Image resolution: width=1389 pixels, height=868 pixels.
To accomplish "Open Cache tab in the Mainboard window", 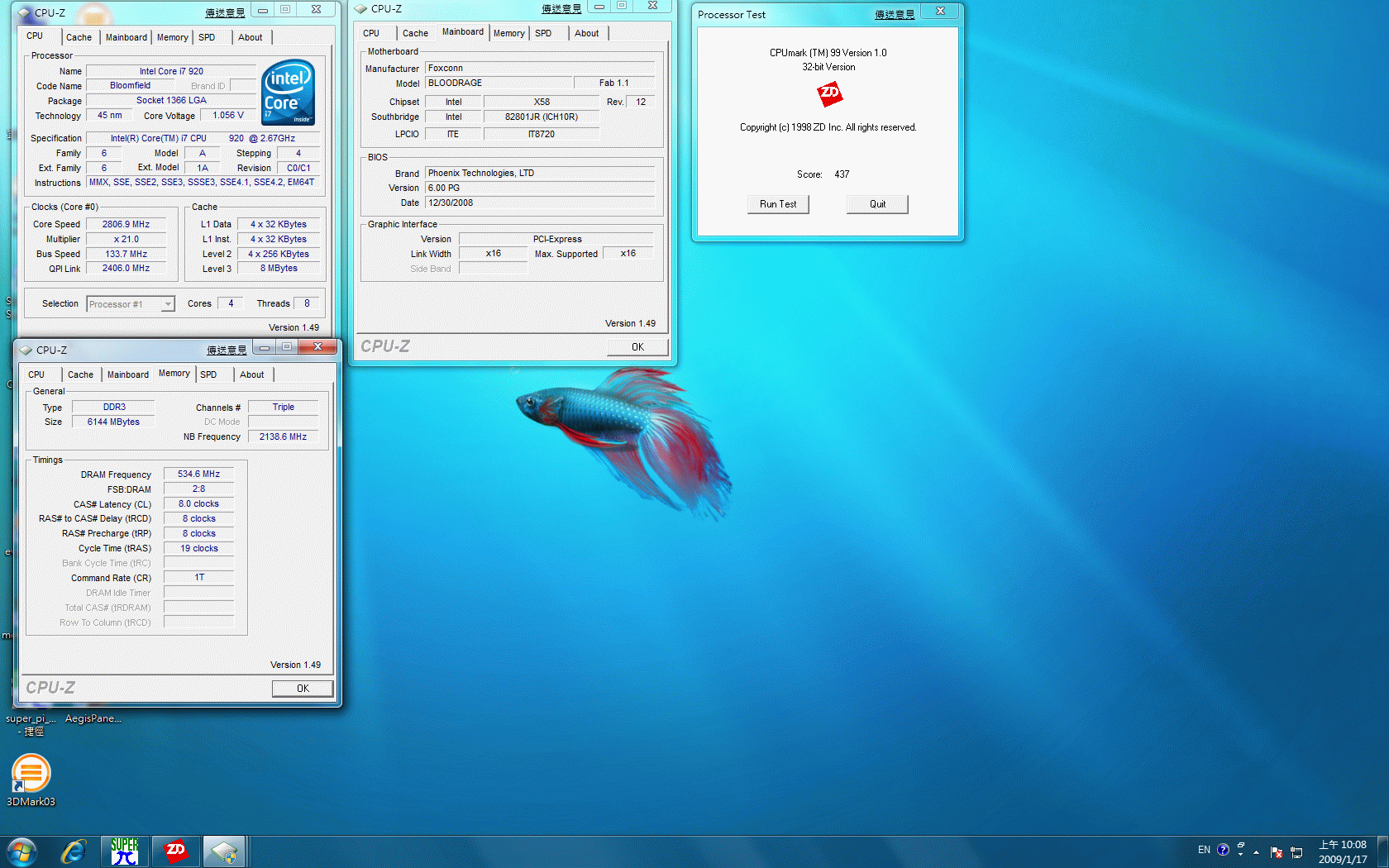I will [x=415, y=33].
